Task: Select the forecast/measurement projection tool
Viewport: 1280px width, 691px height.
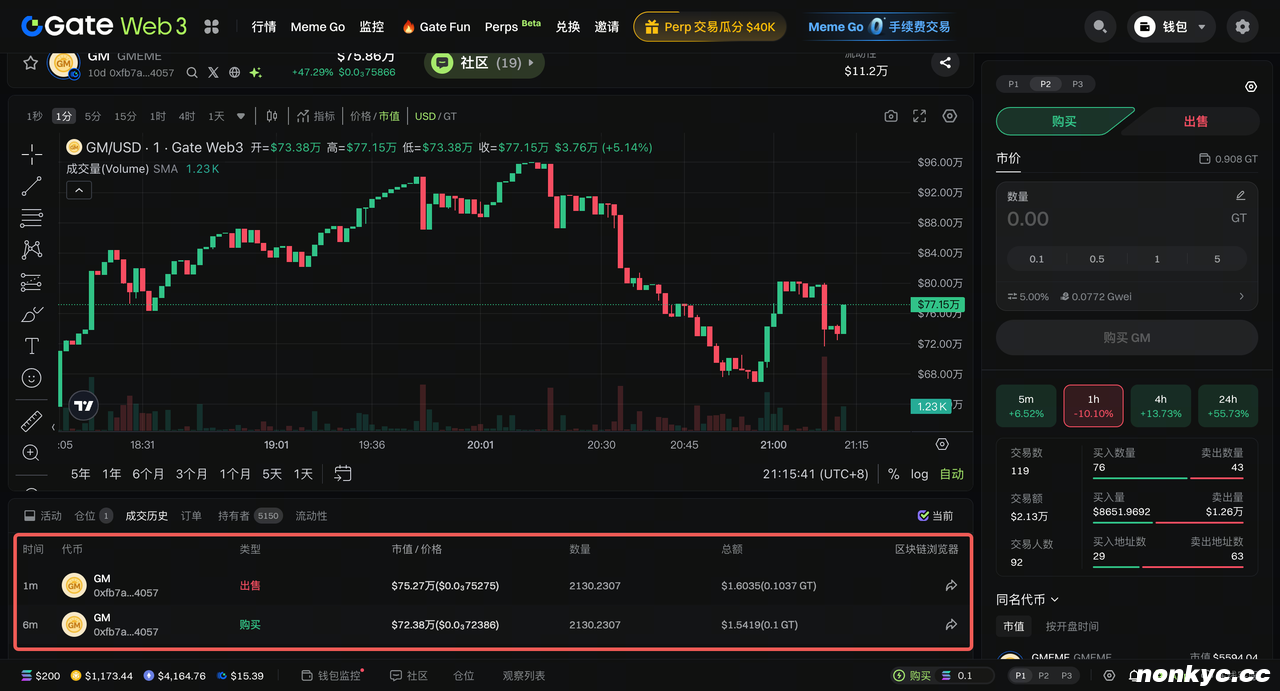Action: (32, 282)
